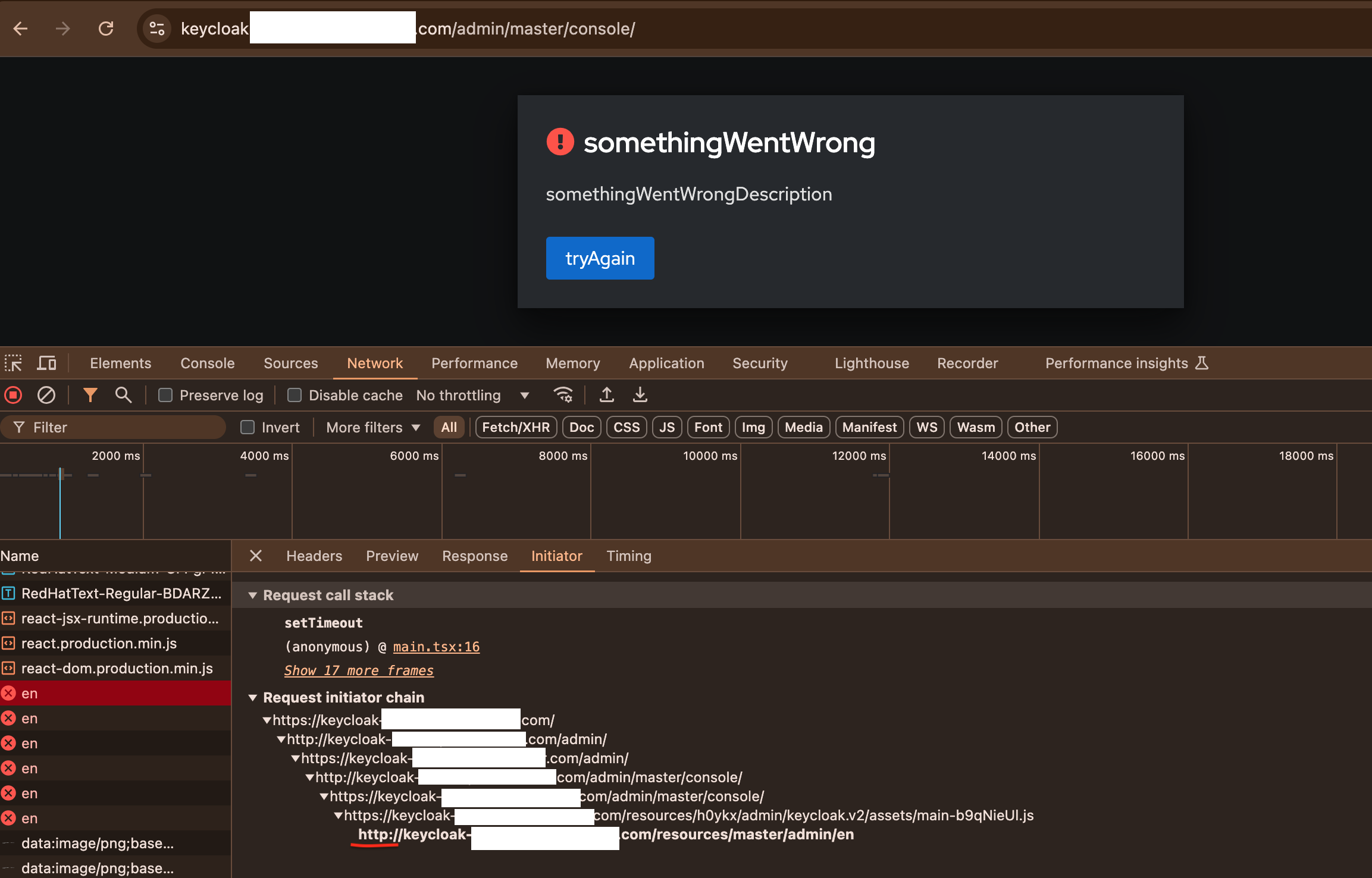Select the react.production.min.js request
Image resolution: width=1372 pixels, height=878 pixels.
[115, 643]
